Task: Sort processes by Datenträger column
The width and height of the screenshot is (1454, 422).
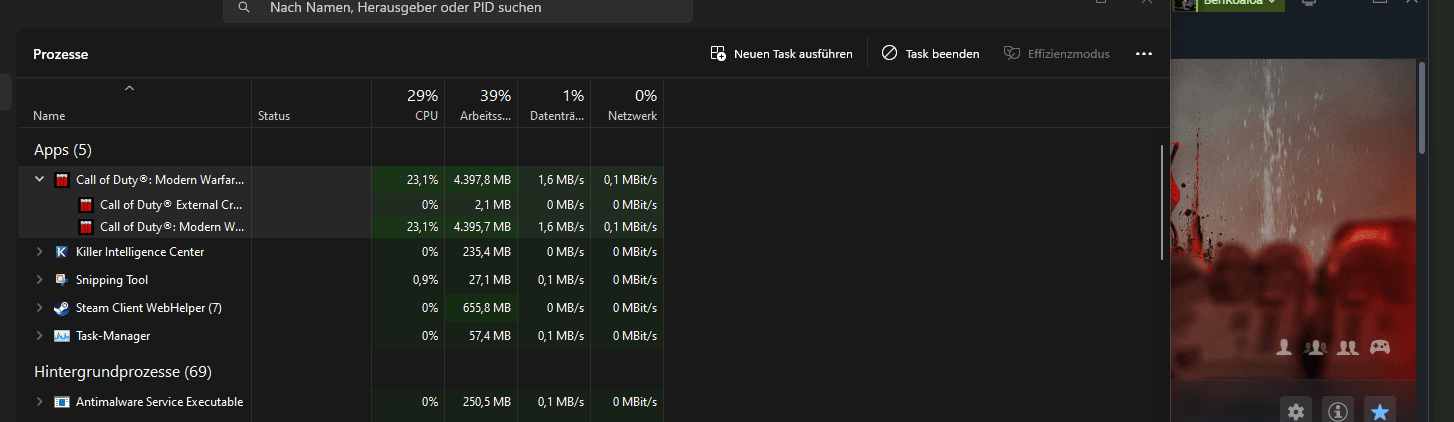Action: [x=554, y=104]
